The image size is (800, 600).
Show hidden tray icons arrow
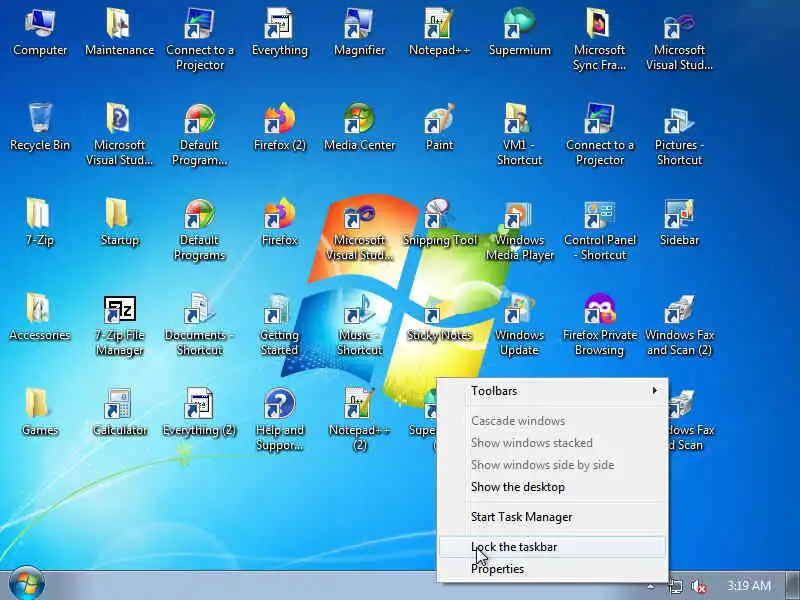coord(651,586)
